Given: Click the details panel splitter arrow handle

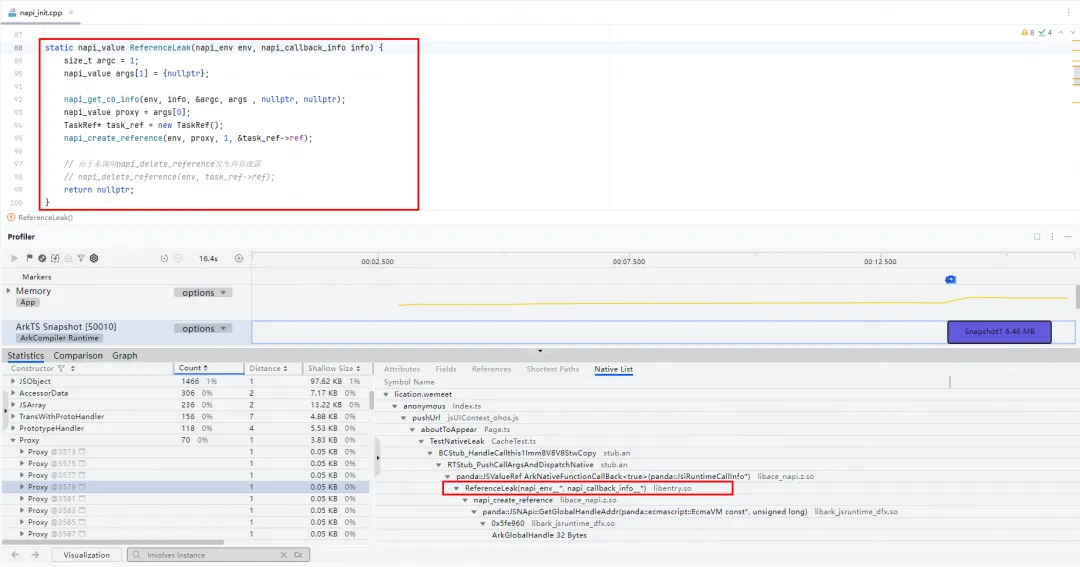Looking at the screenshot, I should point(377,457).
